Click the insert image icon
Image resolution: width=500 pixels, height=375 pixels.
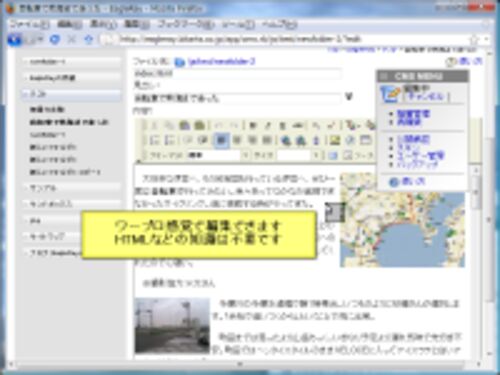pos(334,140)
